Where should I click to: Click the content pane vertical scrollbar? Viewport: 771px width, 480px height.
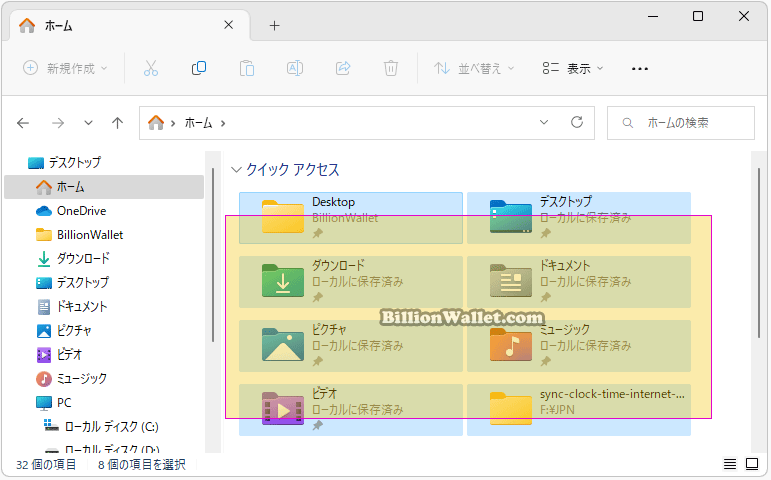pyautogui.click(x=759, y=253)
